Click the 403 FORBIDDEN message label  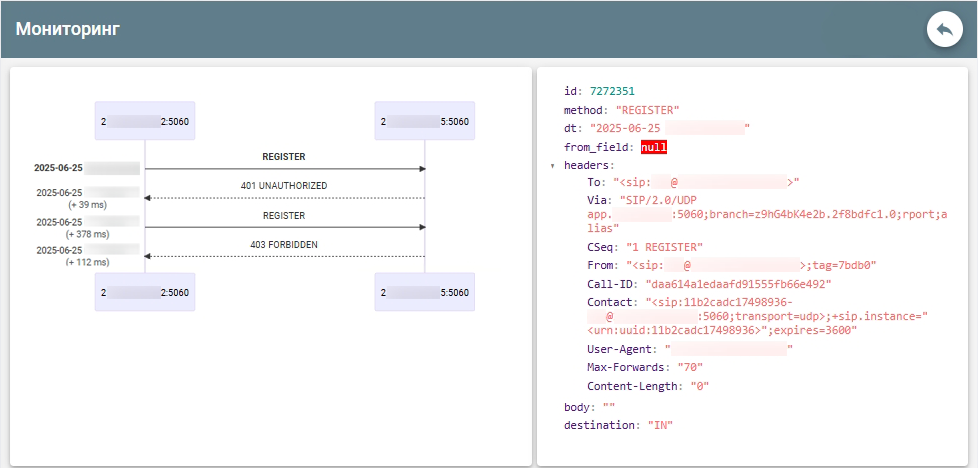point(284,244)
